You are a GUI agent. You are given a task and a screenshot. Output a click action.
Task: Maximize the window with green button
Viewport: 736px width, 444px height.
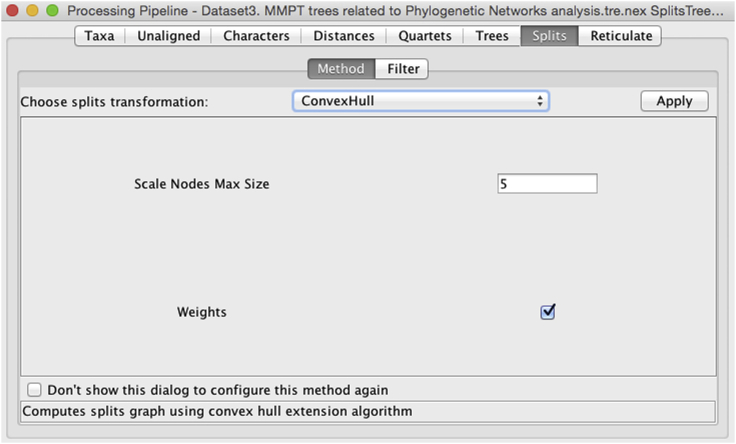tap(51, 10)
